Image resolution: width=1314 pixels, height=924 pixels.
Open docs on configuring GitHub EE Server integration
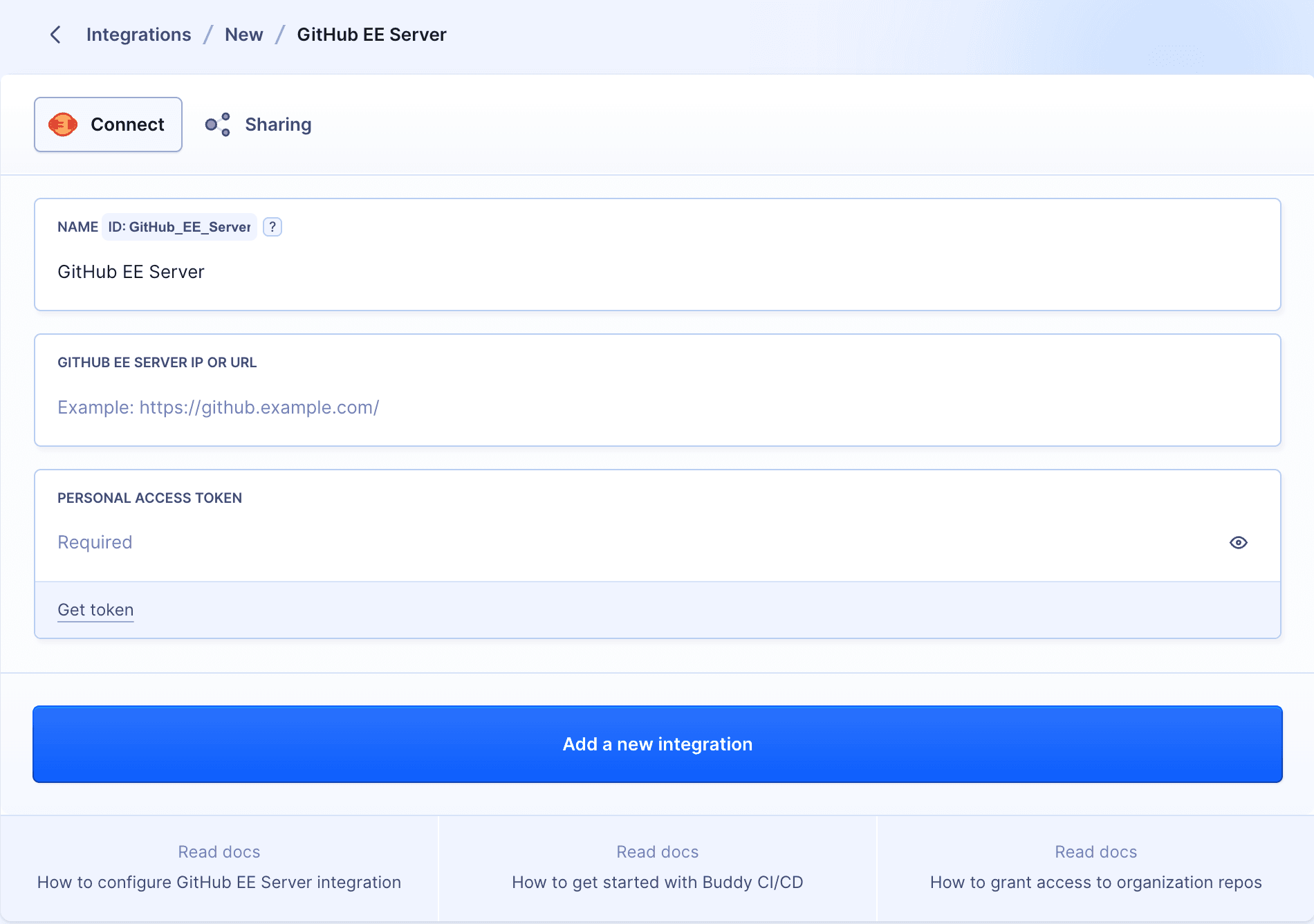(219, 868)
